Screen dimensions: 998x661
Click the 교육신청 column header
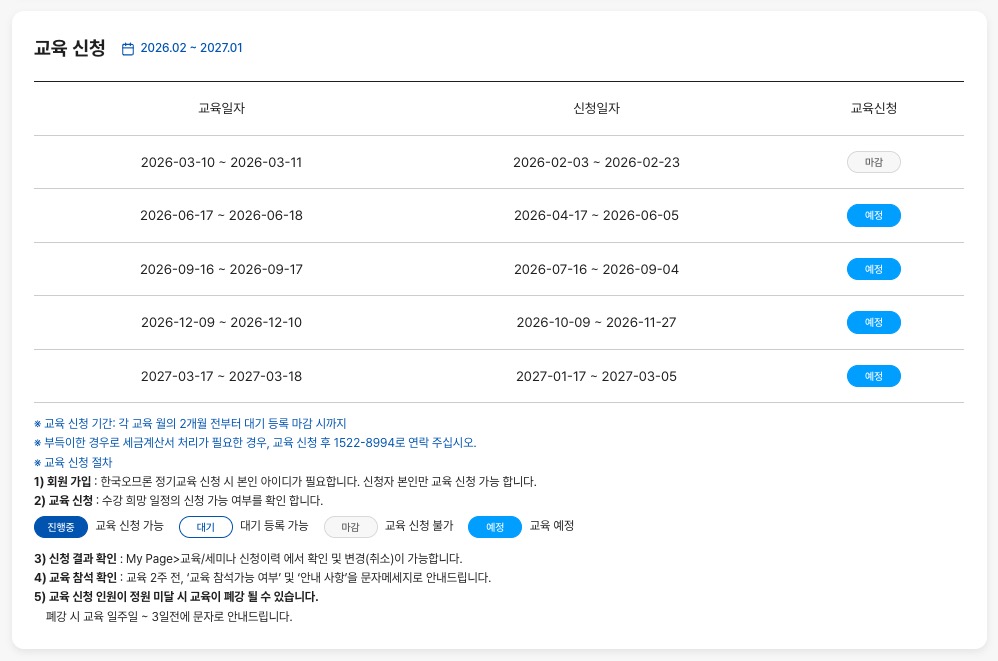pyautogui.click(x=873, y=108)
